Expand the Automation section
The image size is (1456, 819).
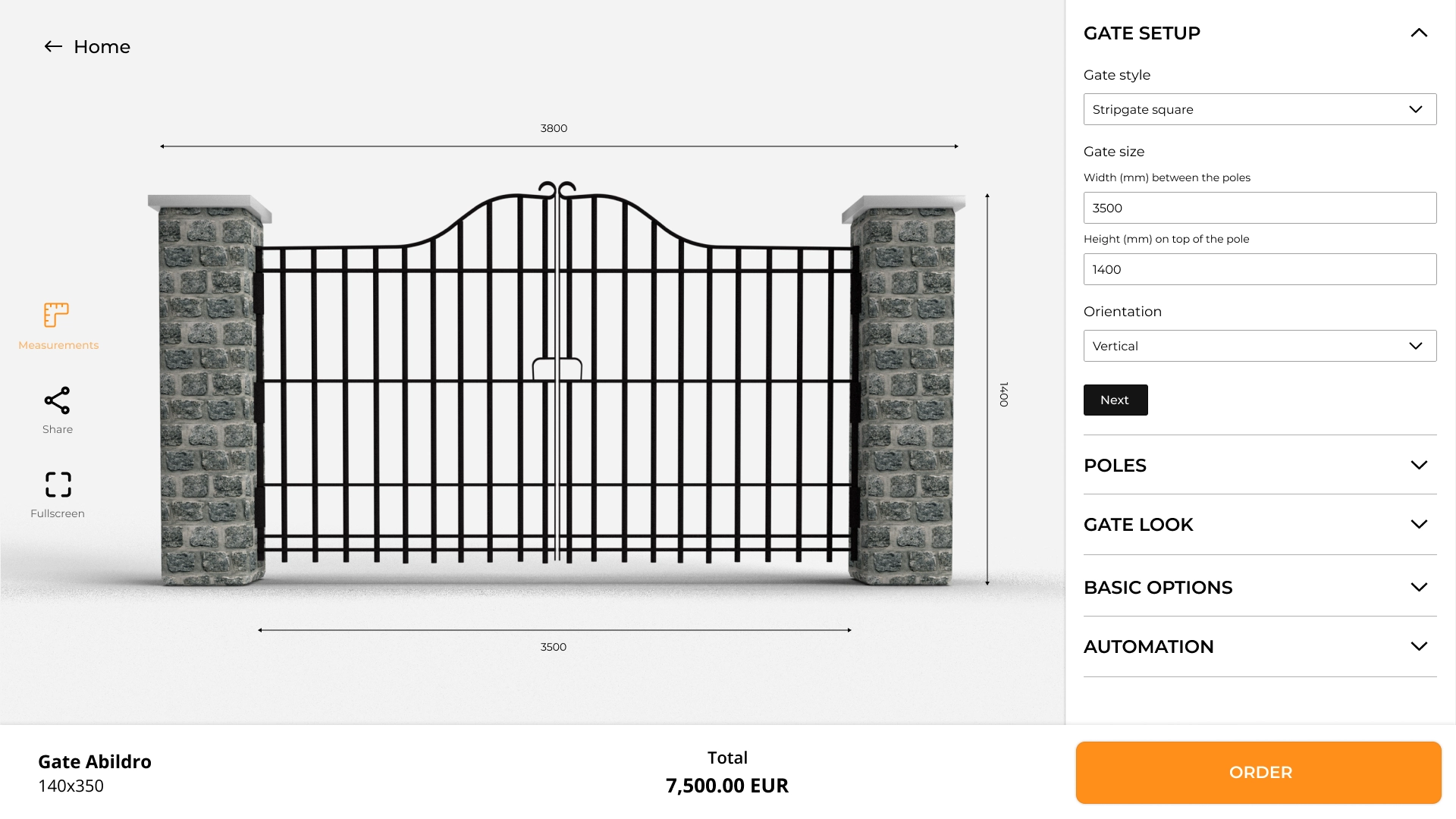[x=1418, y=646]
